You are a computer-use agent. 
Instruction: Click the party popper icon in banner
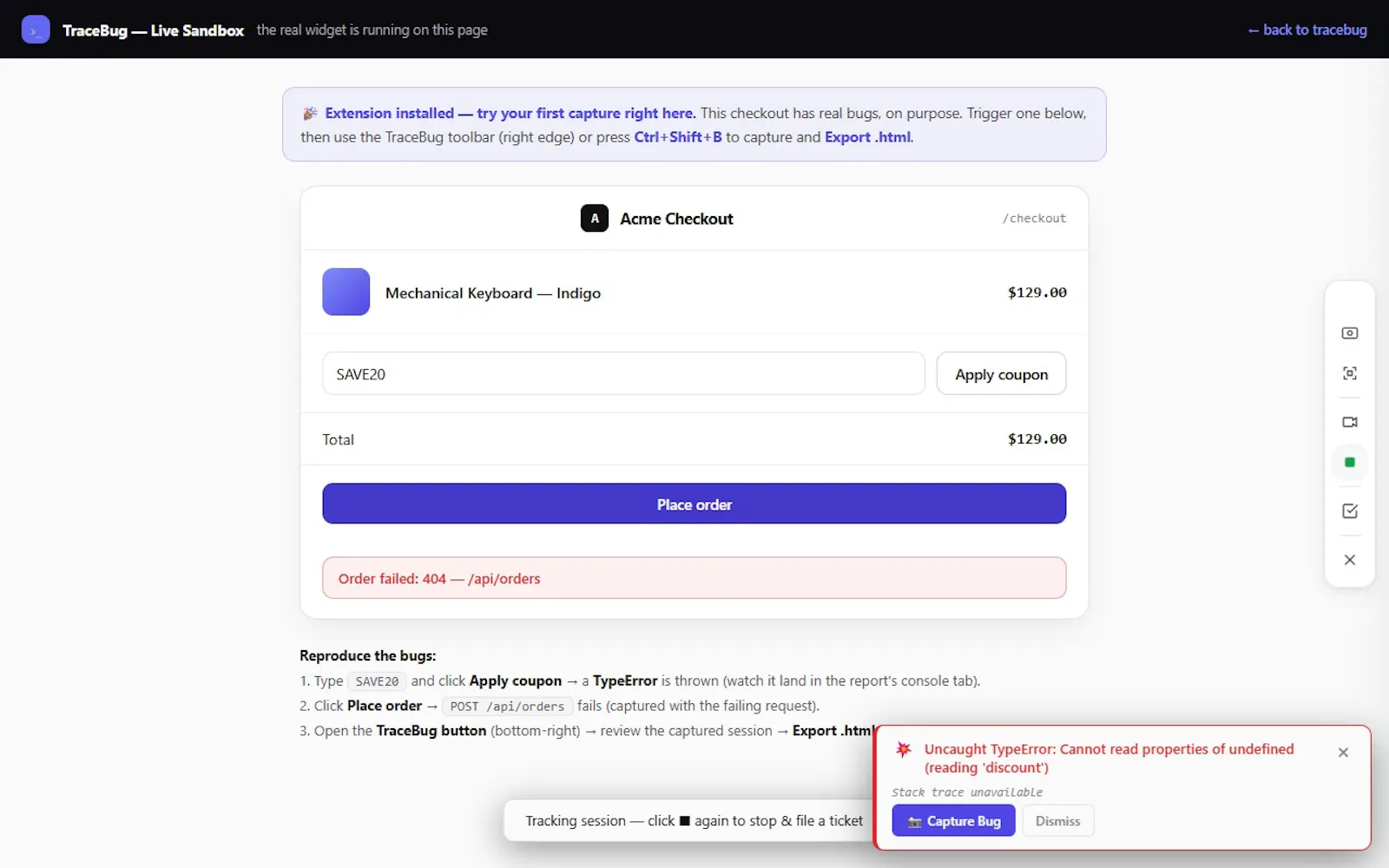[x=310, y=114]
